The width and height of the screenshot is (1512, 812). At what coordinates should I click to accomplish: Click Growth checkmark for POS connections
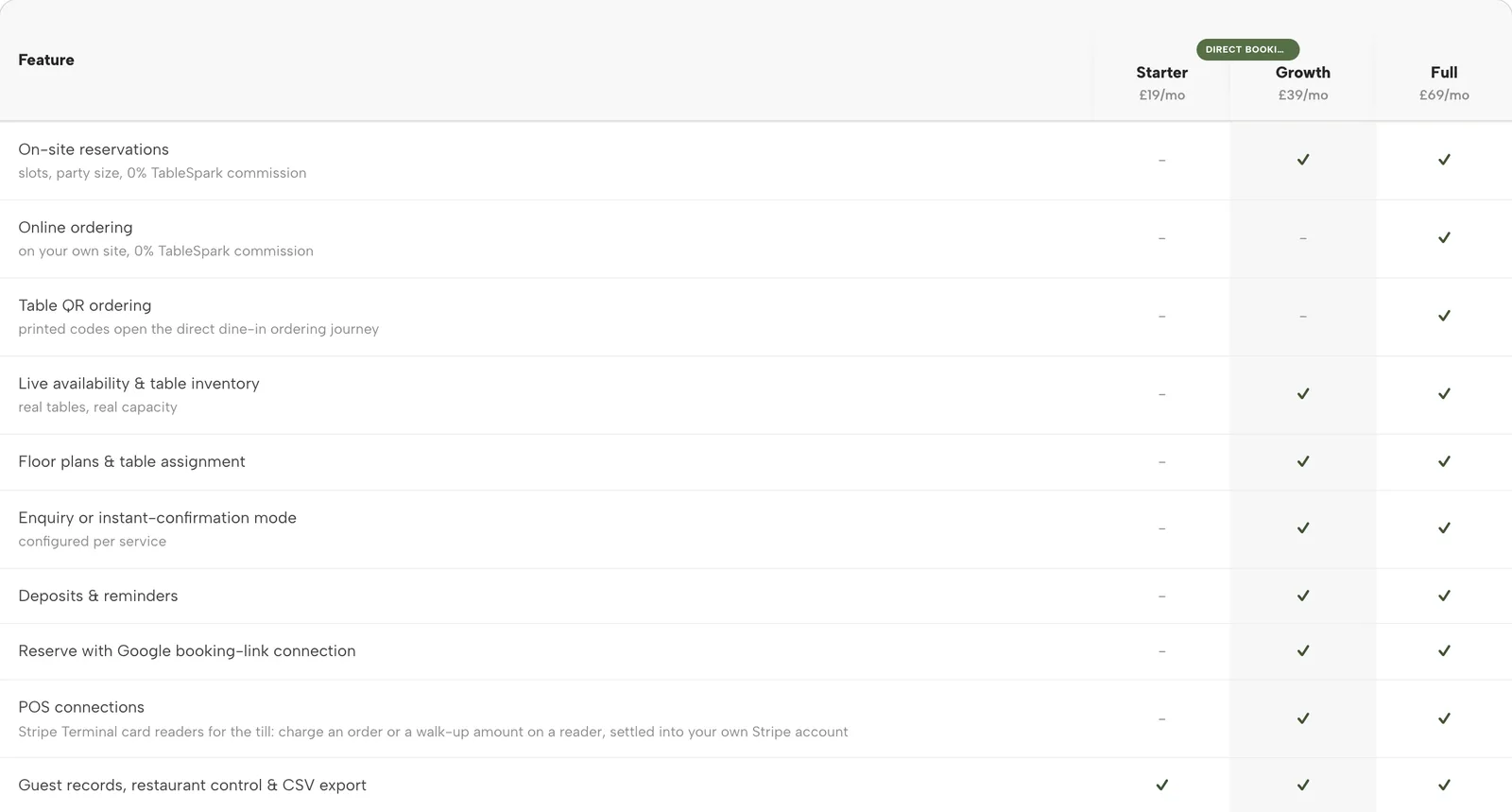(x=1303, y=719)
